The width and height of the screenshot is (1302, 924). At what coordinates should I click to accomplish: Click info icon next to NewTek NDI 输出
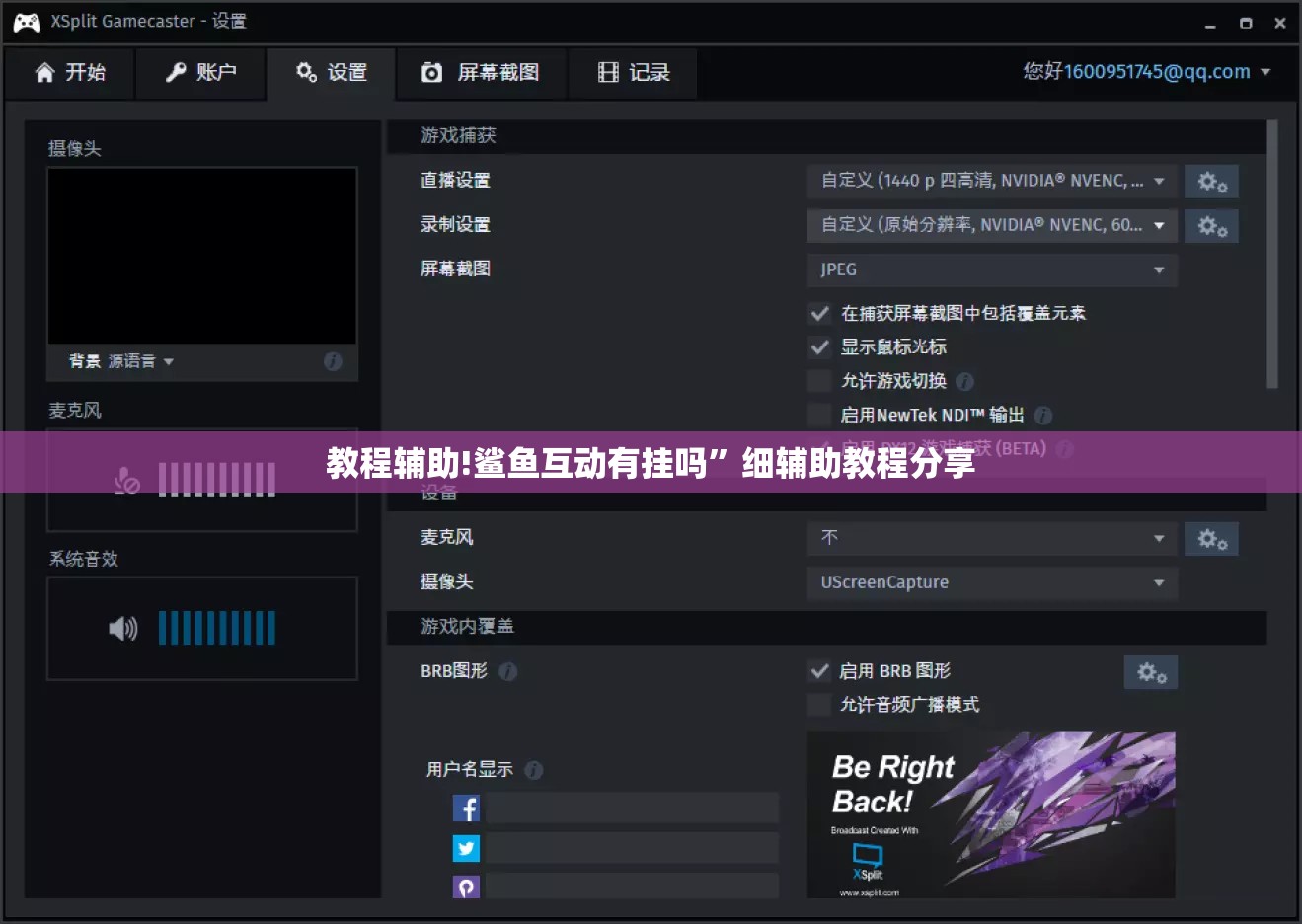[1042, 416]
